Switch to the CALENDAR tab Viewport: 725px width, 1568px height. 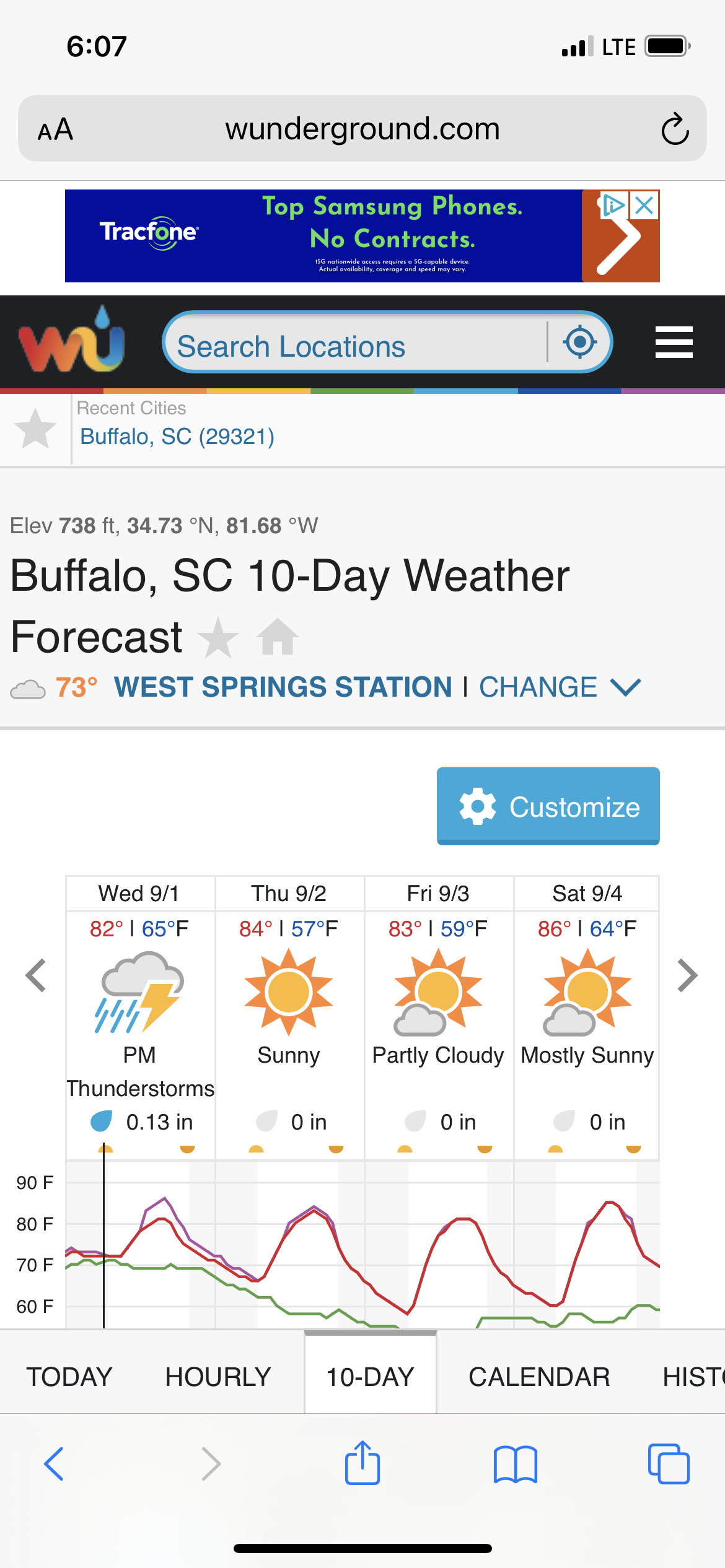(539, 1377)
